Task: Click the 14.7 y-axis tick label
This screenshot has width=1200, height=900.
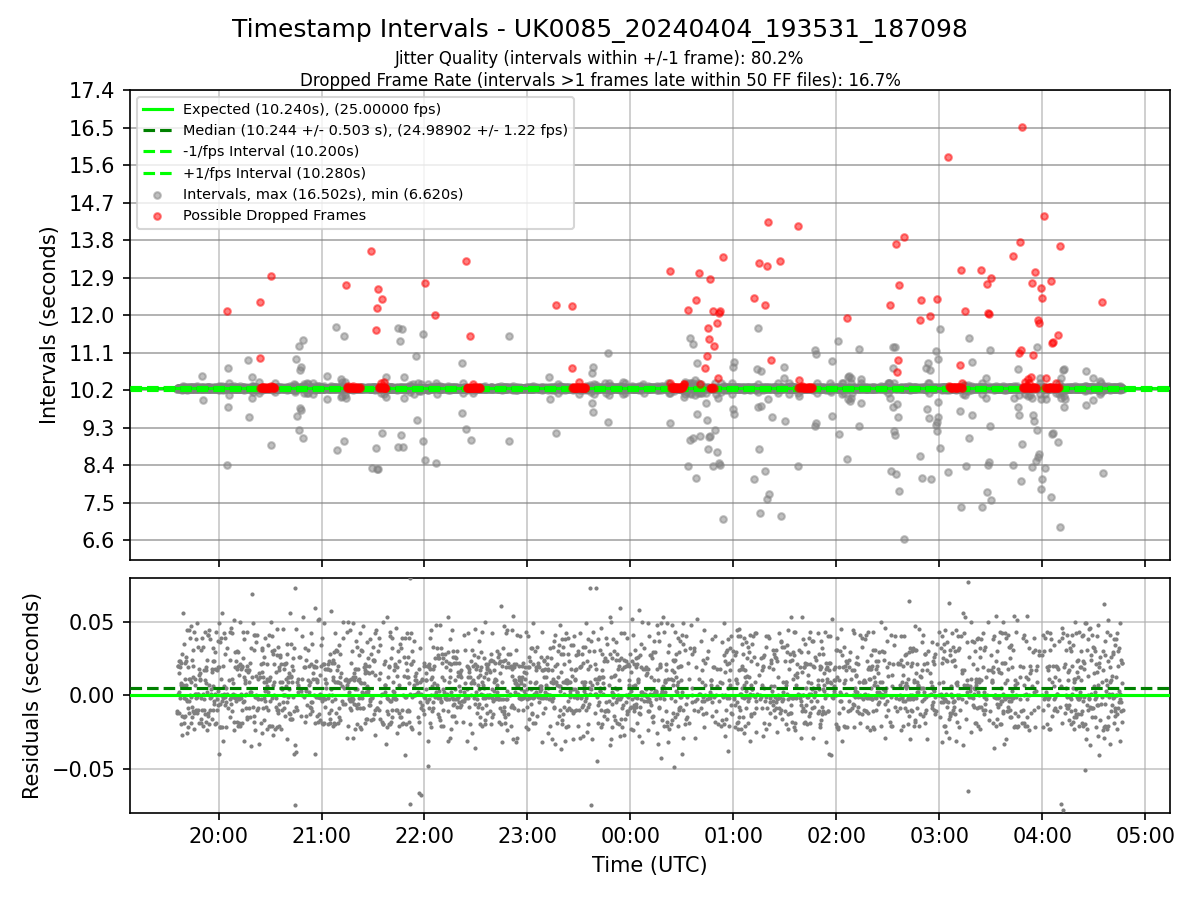Action: click(93, 203)
